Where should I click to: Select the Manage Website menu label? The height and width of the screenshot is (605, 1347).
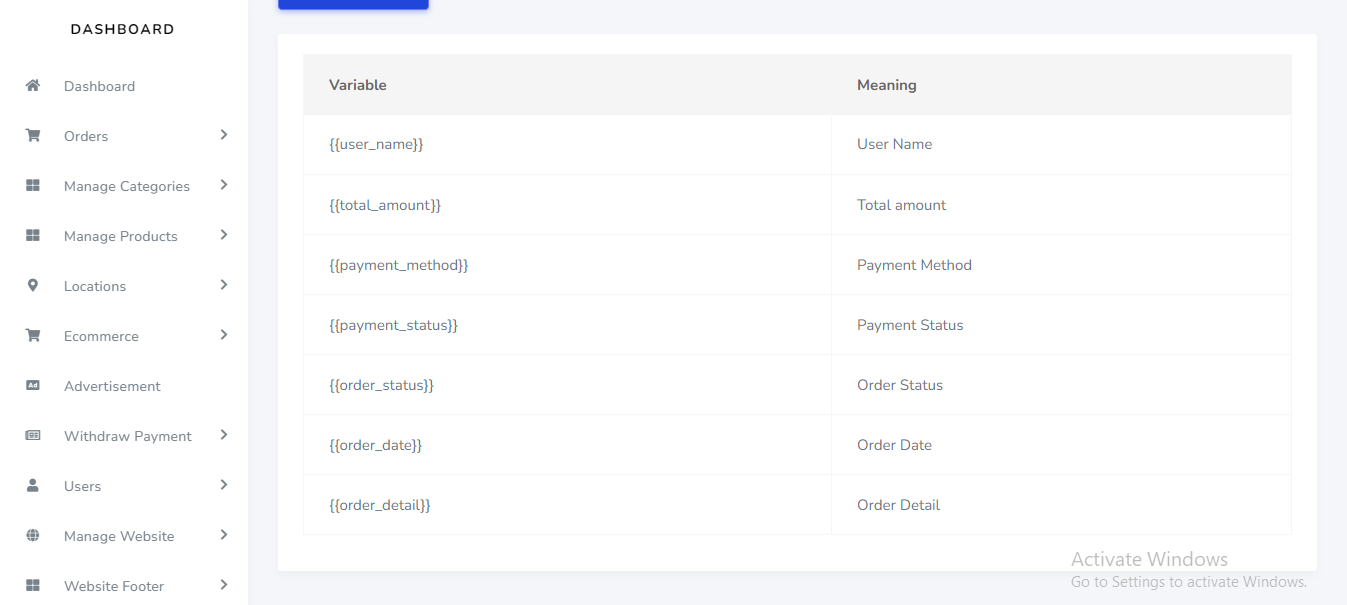tap(119, 536)
